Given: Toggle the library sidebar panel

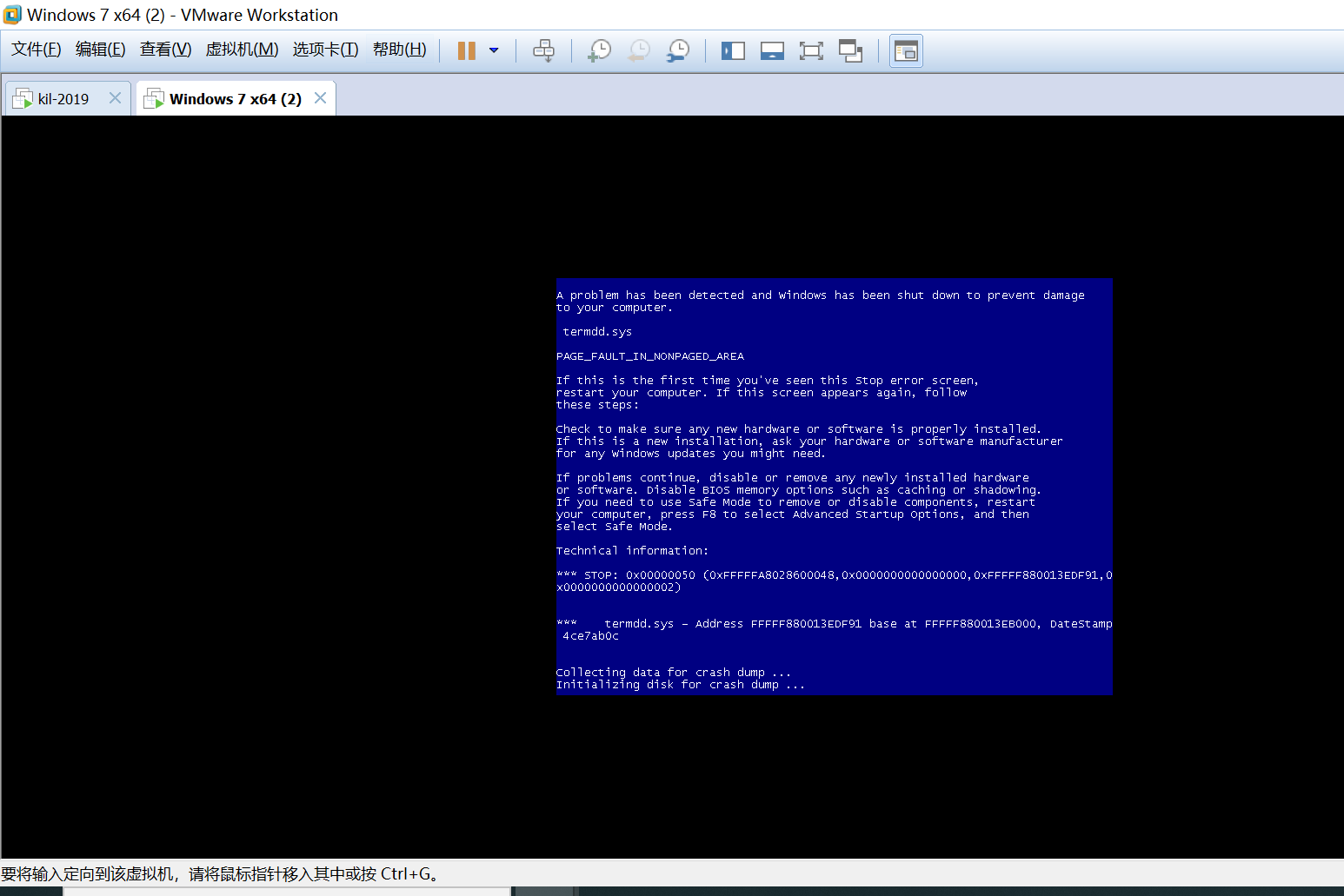Looking at the screenshot, I should tap(733, 50).
